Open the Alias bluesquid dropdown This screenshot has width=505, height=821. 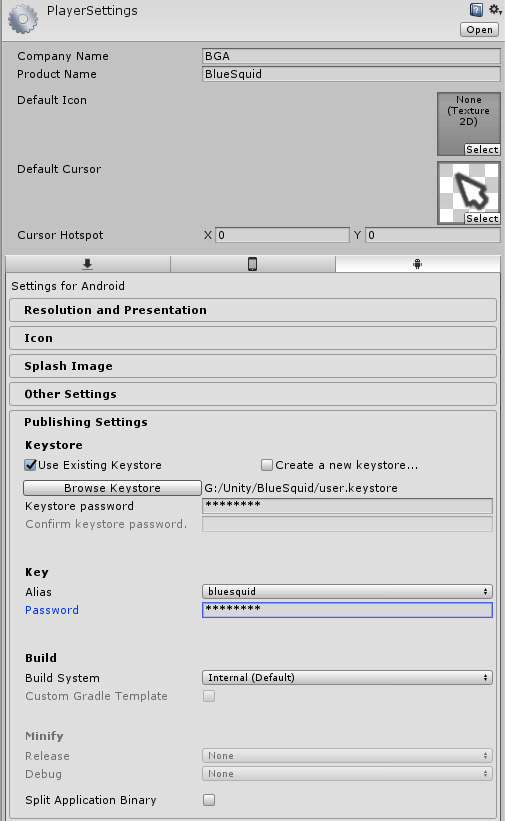(x=347, y=592)
